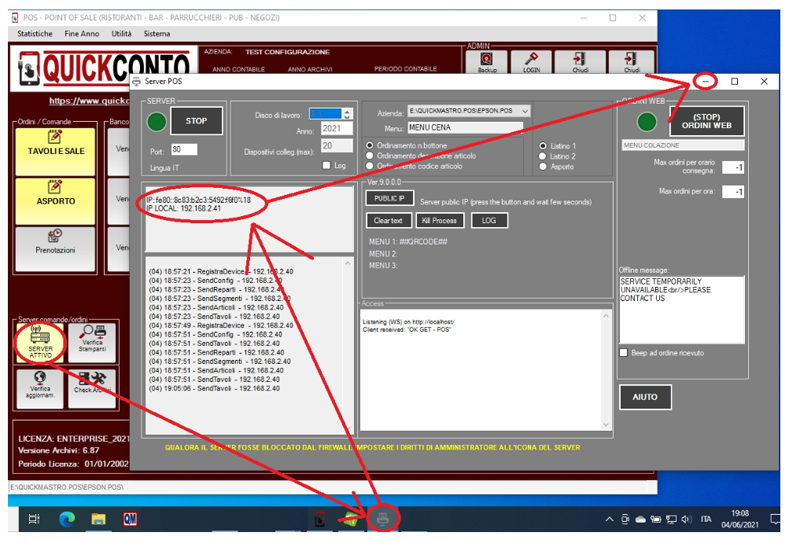Stop the POS server with STOP button
Viewport: 800px width, 547px height.
click(x=196, y=121)
